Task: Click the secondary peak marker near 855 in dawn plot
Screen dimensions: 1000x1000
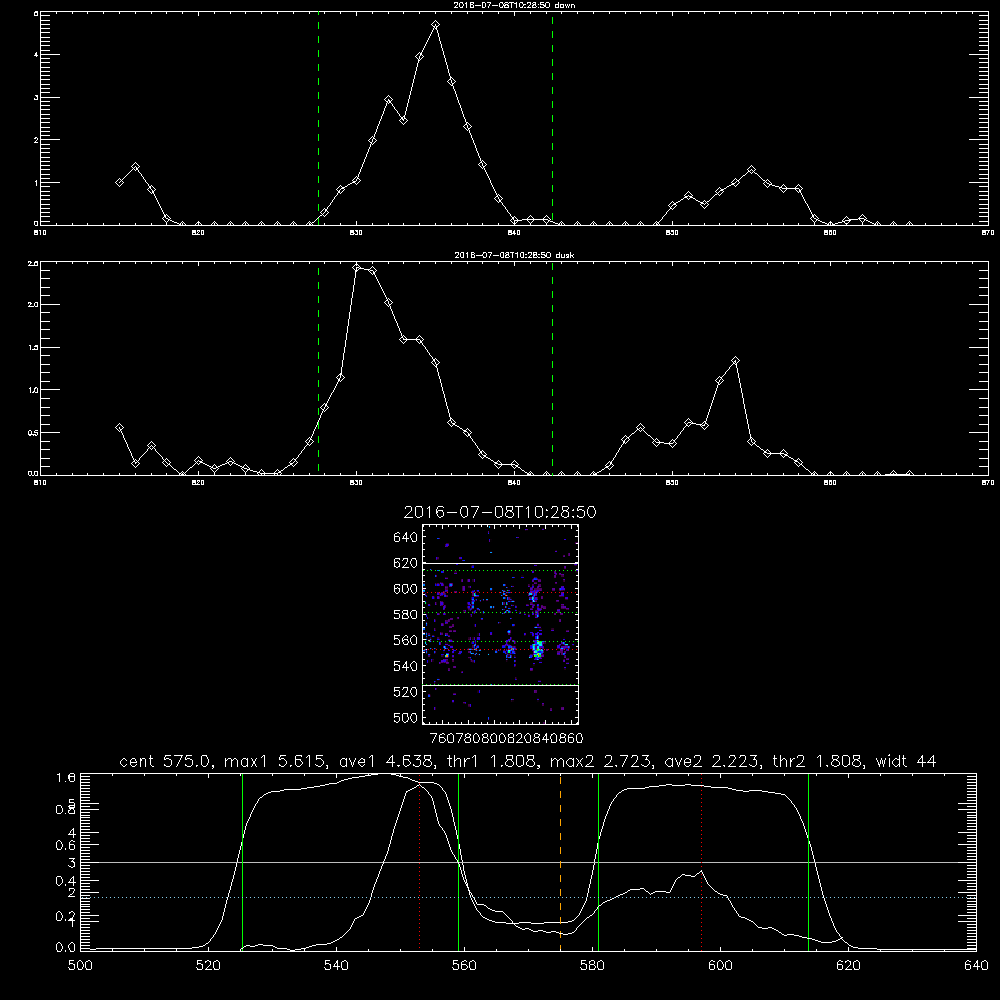Action: coord(752,170)
